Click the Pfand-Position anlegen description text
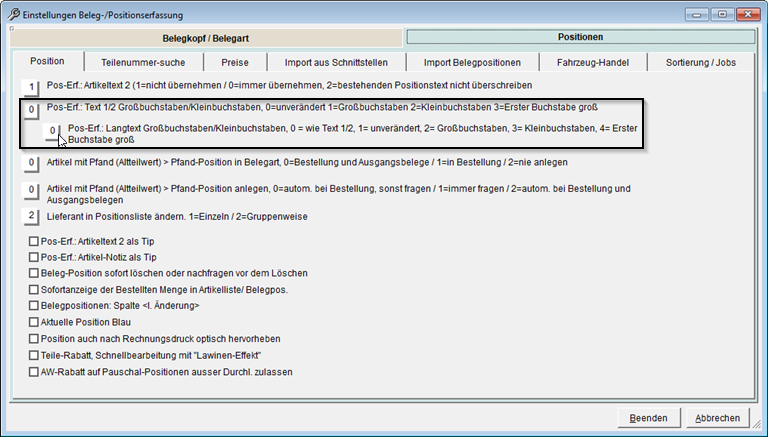Image resolution: width=768 pixels, height=437 pixels. 338,194
